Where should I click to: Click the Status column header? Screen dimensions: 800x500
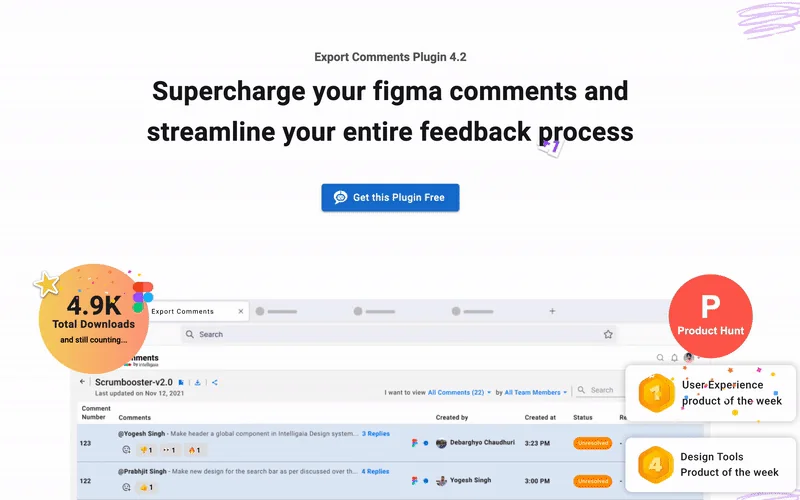point(583,417)
